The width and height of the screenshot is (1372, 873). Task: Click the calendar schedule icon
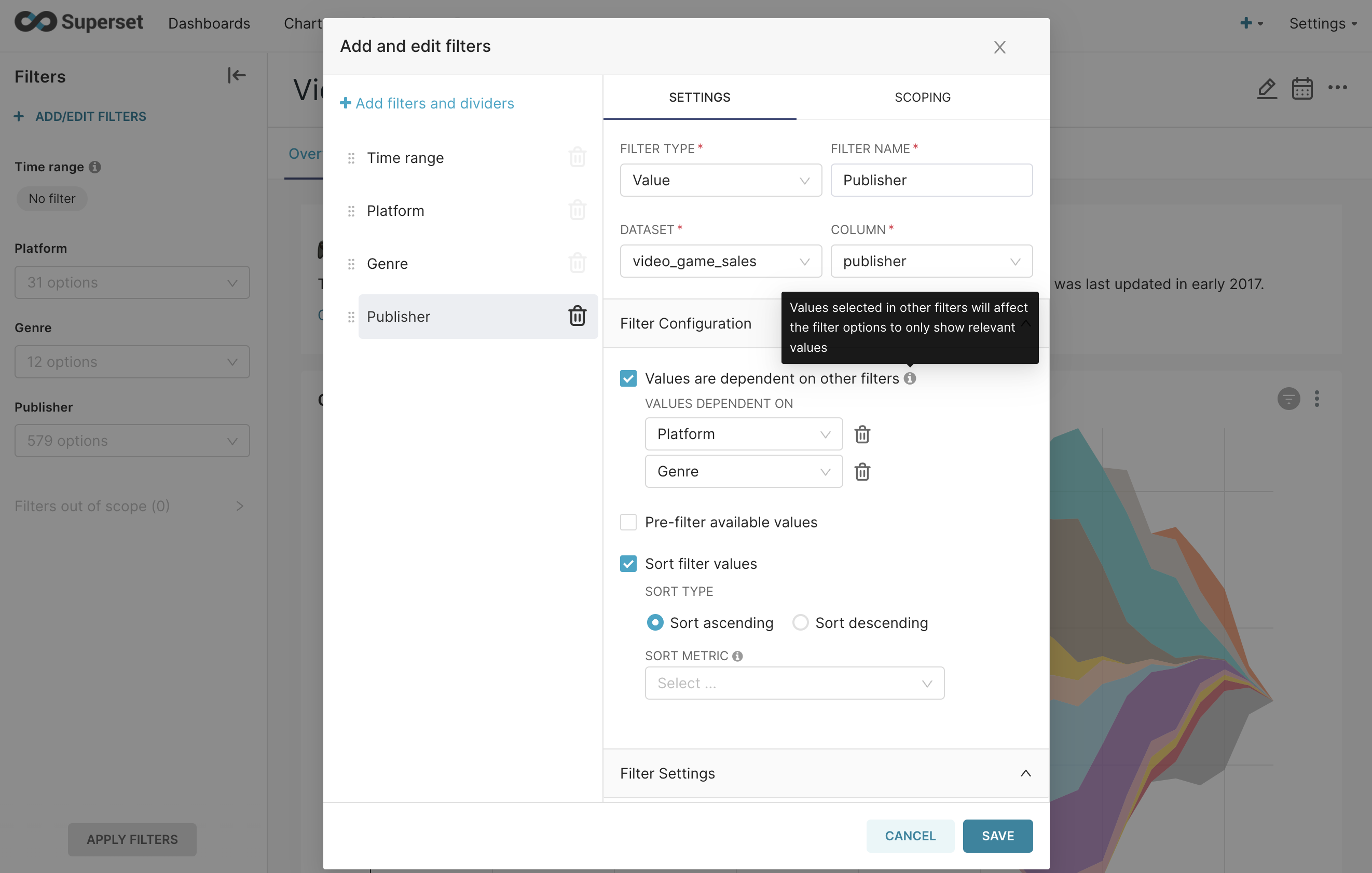coord(1302,88)
